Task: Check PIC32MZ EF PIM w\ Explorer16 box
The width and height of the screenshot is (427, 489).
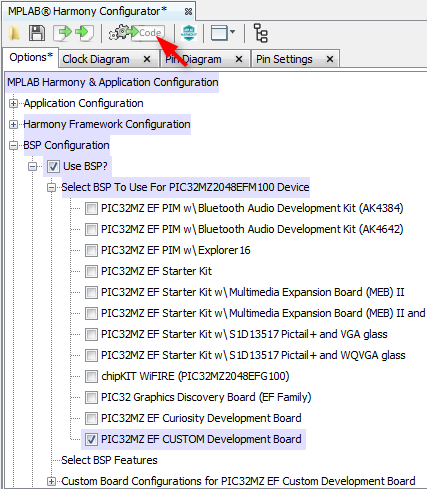Action: tap(91, 250)
